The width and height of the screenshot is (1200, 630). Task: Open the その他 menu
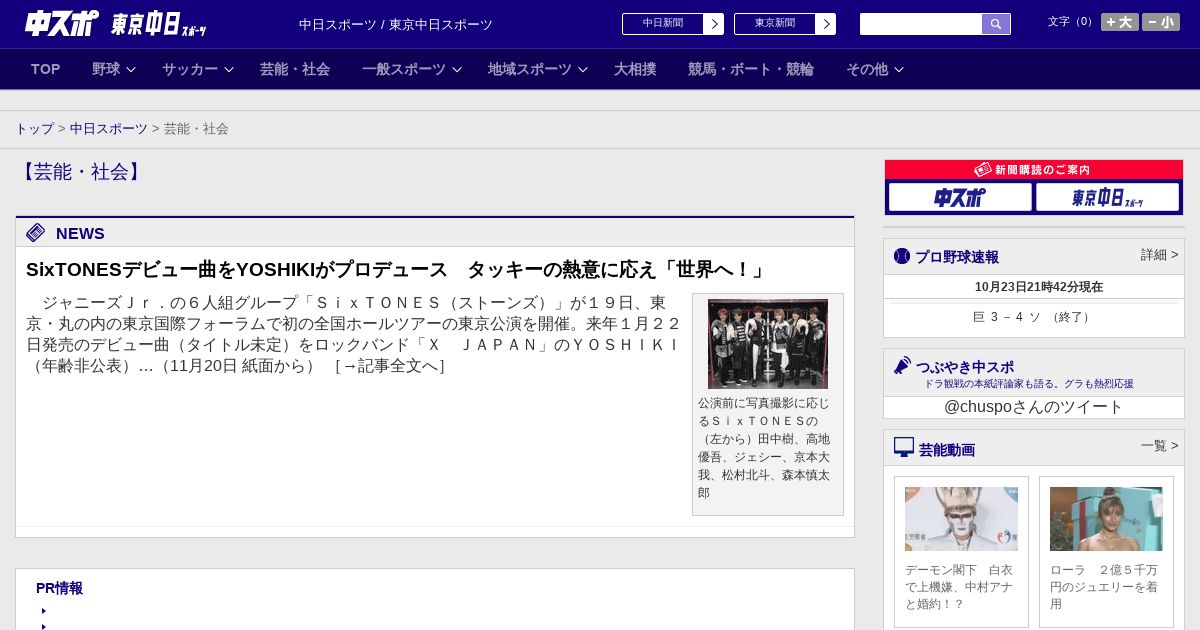pos(867,69)
